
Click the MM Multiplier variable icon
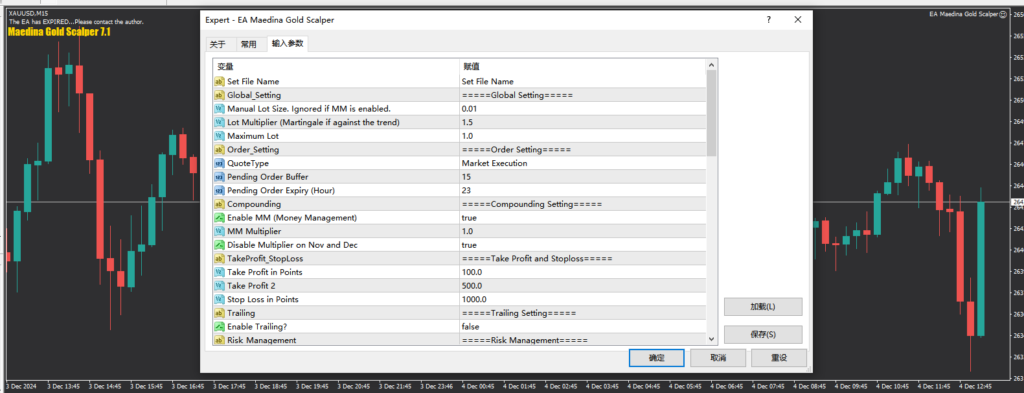[x=219, y=232]
